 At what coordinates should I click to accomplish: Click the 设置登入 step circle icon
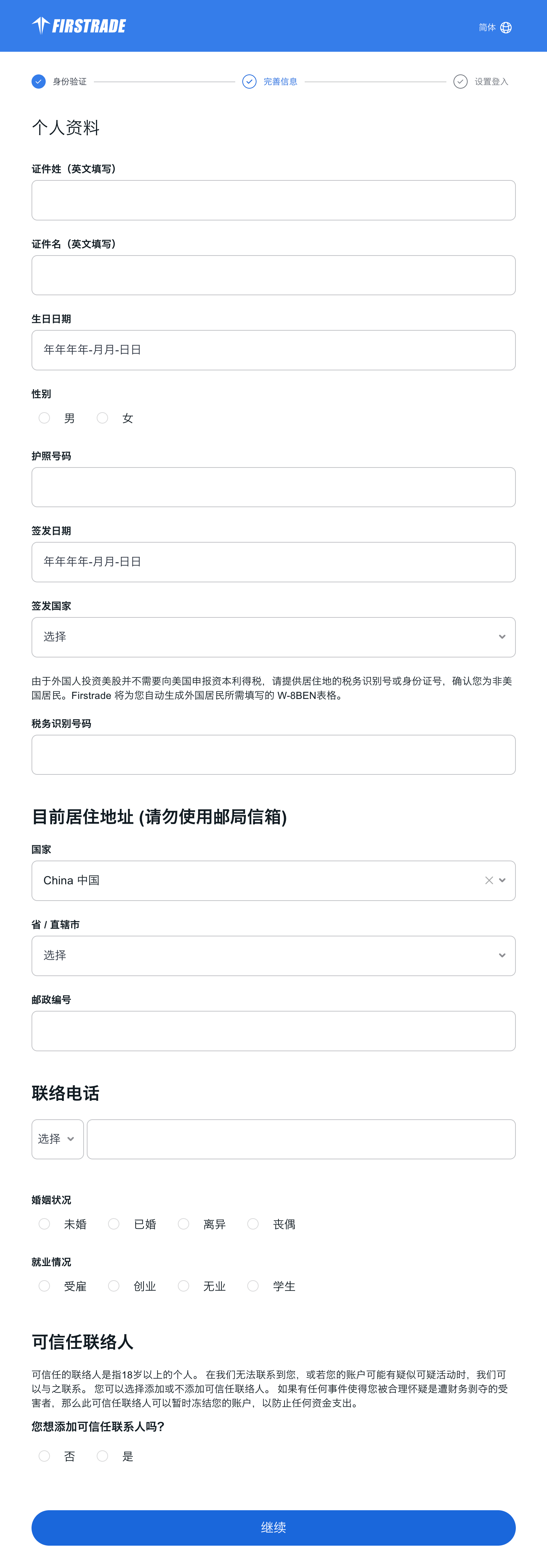click(460, 82)
